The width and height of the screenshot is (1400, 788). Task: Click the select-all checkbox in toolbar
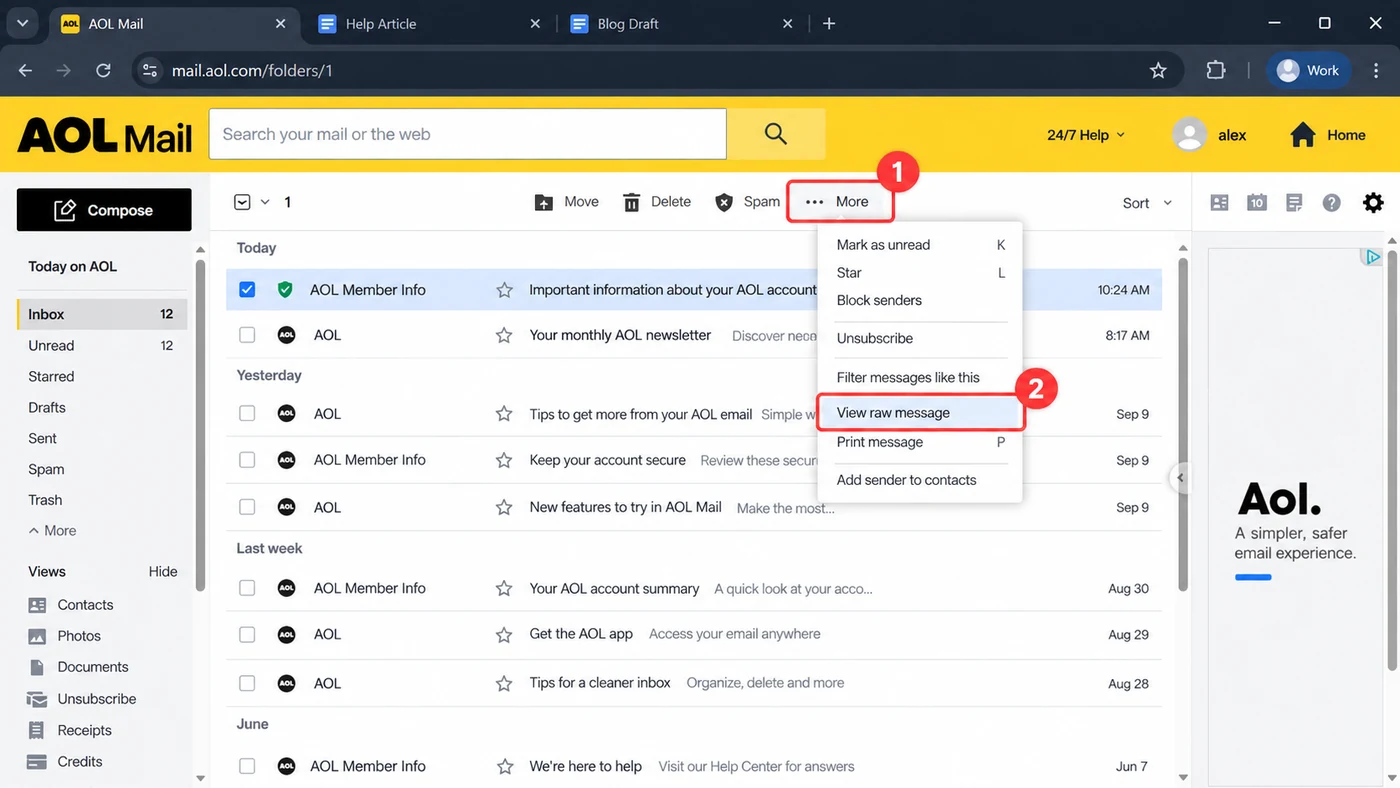tap(242, 202)
